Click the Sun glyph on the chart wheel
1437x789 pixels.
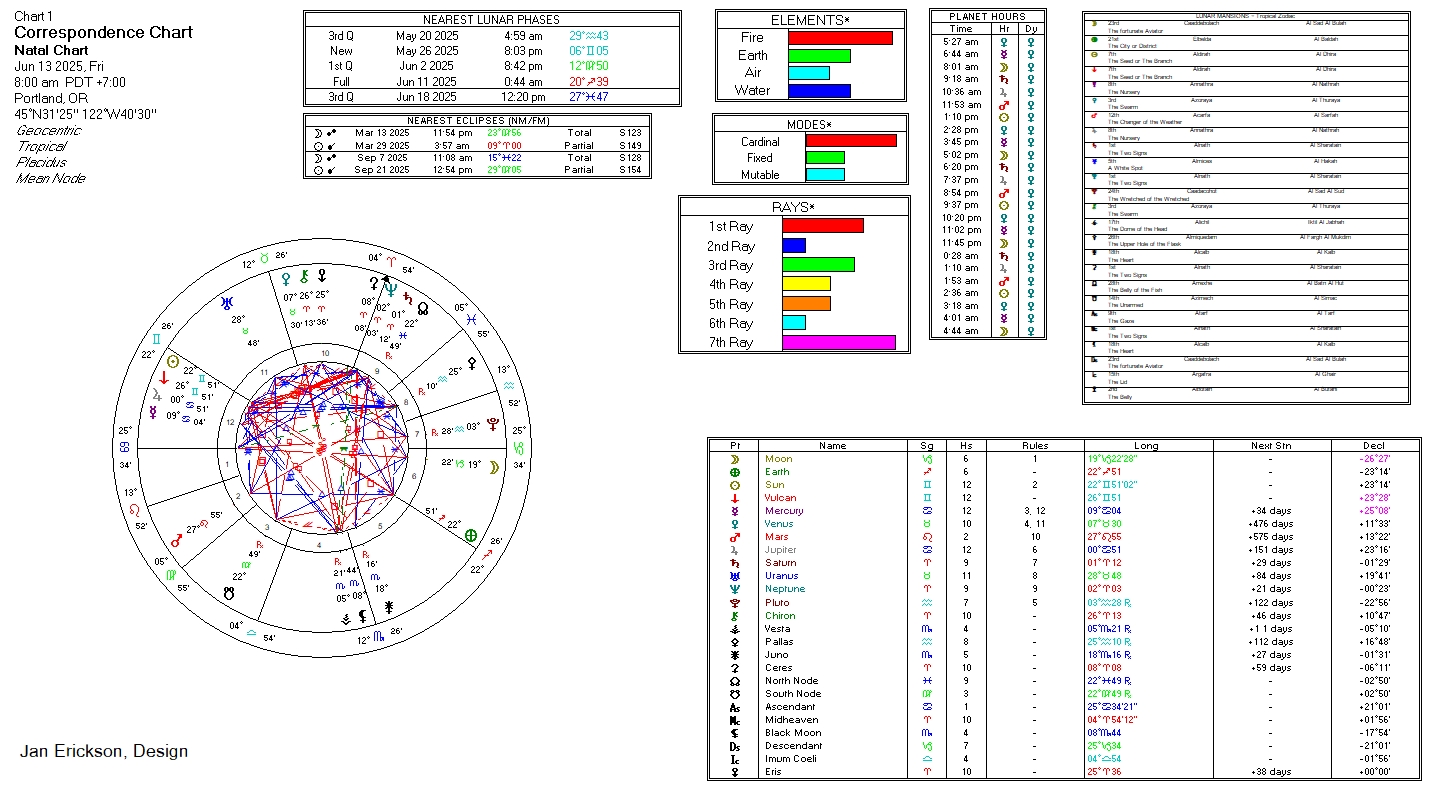click(x=173, y=362)
